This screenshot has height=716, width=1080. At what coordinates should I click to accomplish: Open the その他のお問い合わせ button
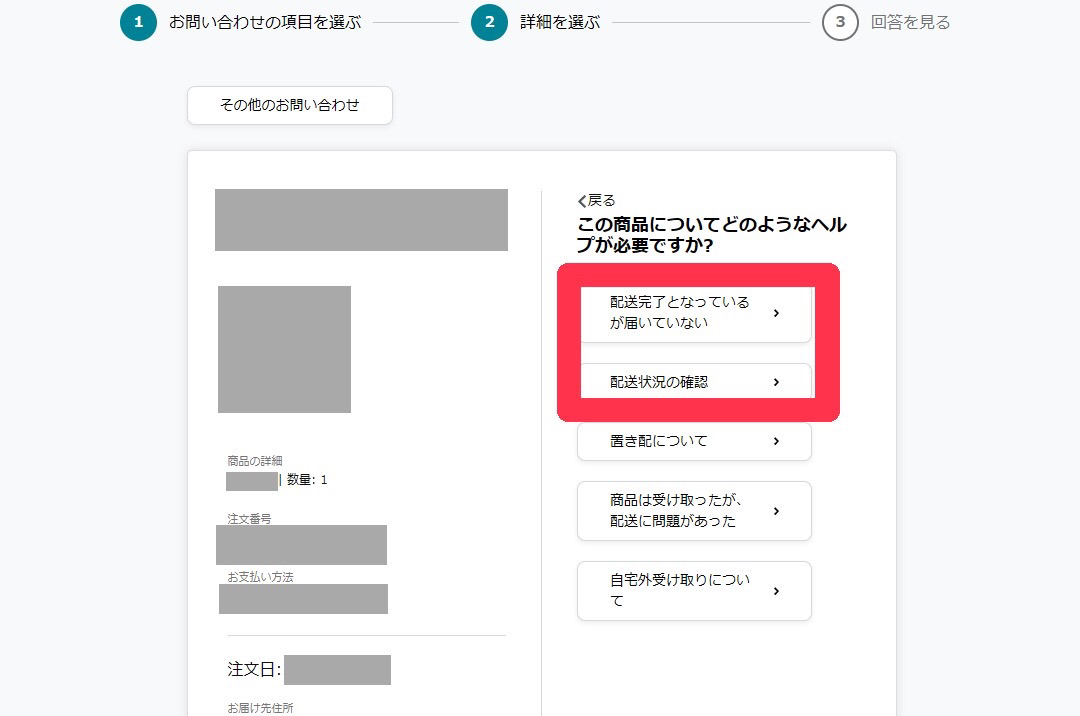click(x=290, y=105)
